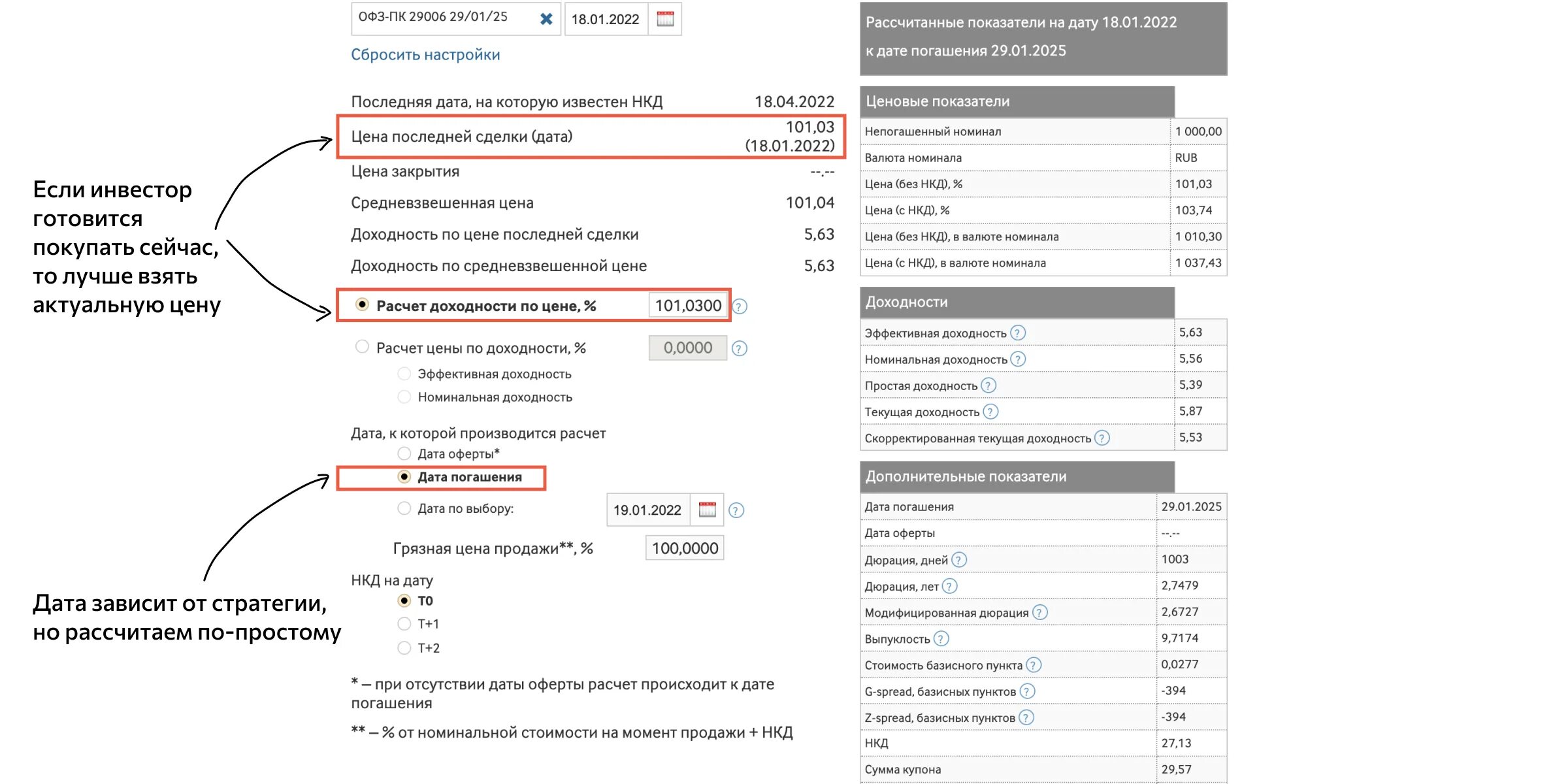The image size is (1568, 784).
Task: Select T0 for НКД на дату
Action: (x=404, y=600)
